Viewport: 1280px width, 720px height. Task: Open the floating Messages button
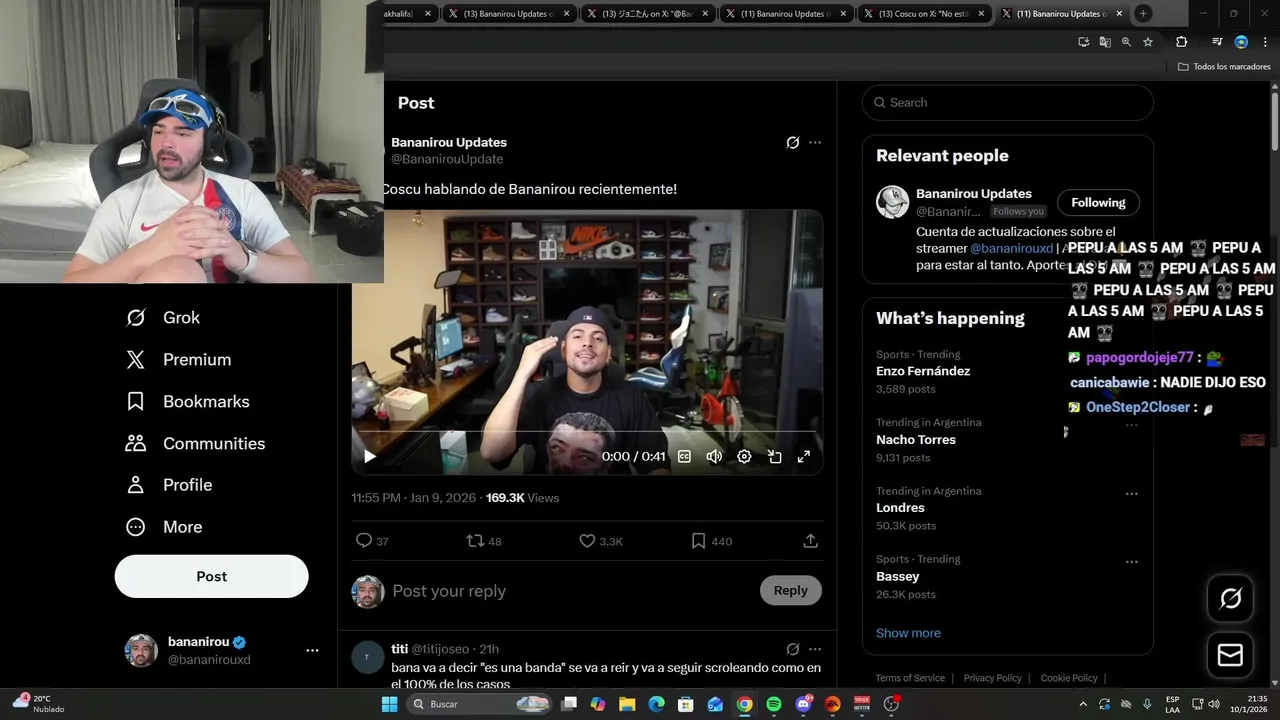pyautogui.click(x=1231, y=656)
